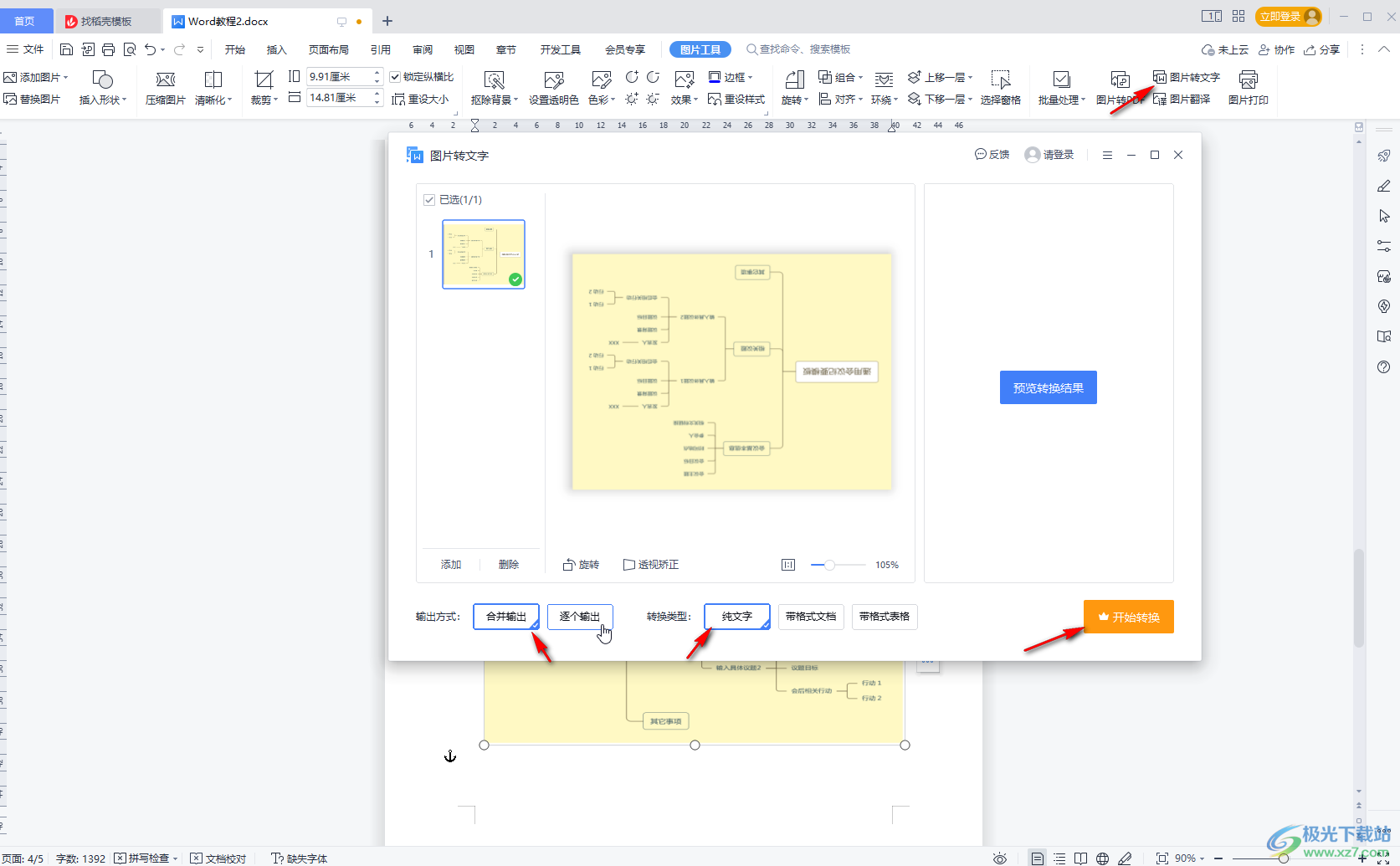Expand the 环绕 wrap dropdown
Viewport: 1400px width, 866px height.
point(896,100)
